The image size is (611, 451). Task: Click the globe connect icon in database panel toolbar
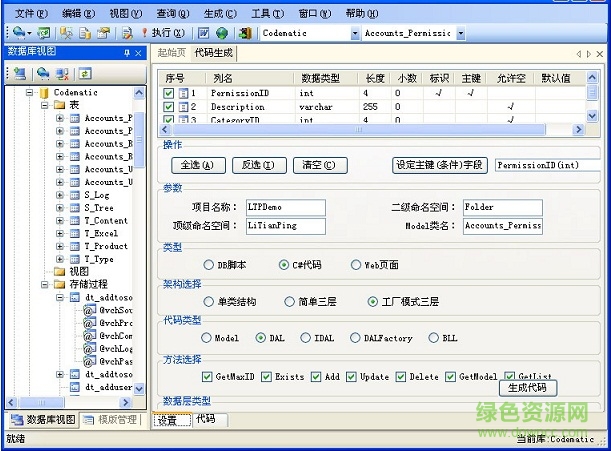(x=43, y=73)
